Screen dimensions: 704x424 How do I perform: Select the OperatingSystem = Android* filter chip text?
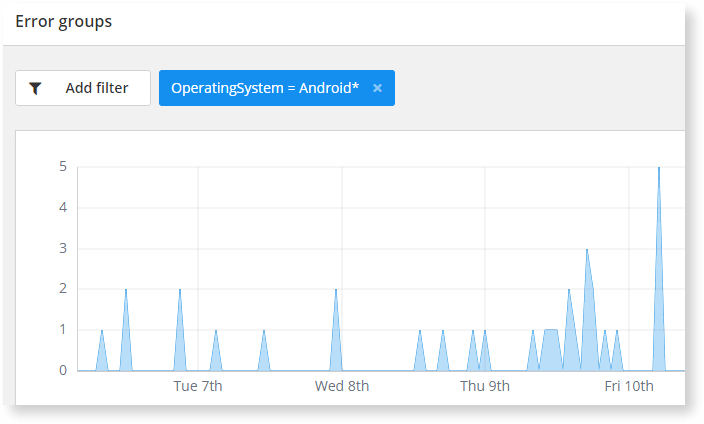265,88
